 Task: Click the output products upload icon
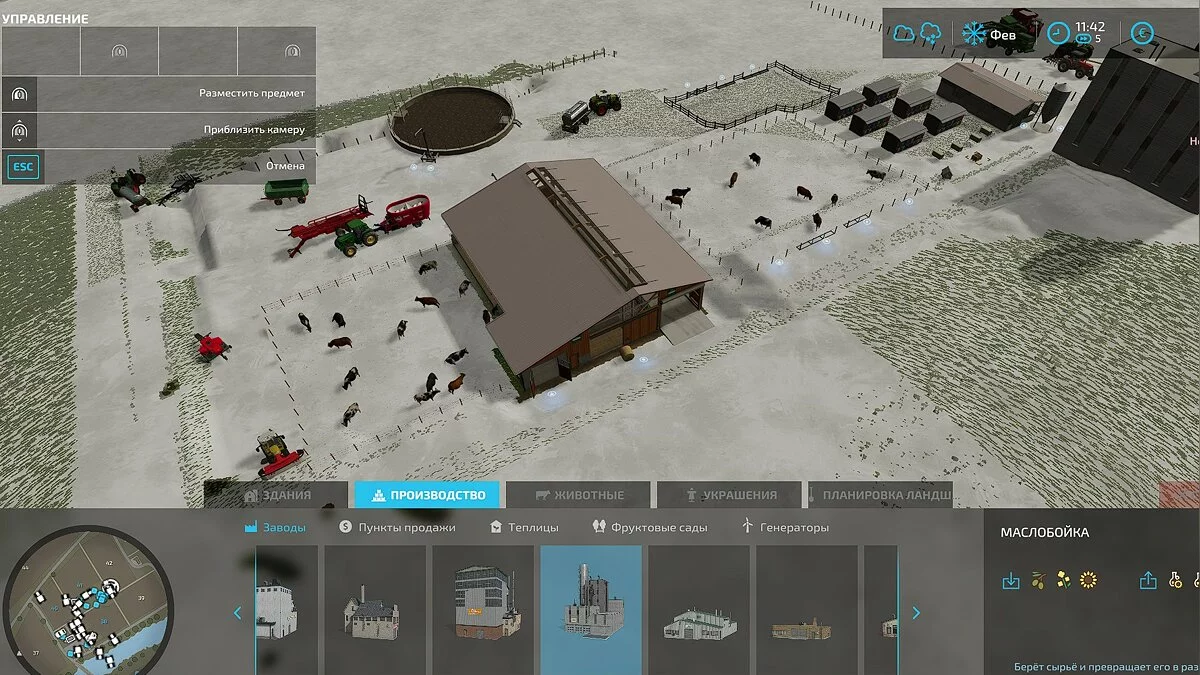1148,580
